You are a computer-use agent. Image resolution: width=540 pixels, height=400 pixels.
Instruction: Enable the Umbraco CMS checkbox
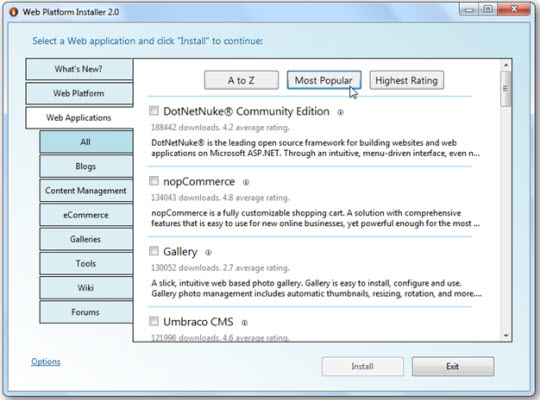click(x=154, y=321)
